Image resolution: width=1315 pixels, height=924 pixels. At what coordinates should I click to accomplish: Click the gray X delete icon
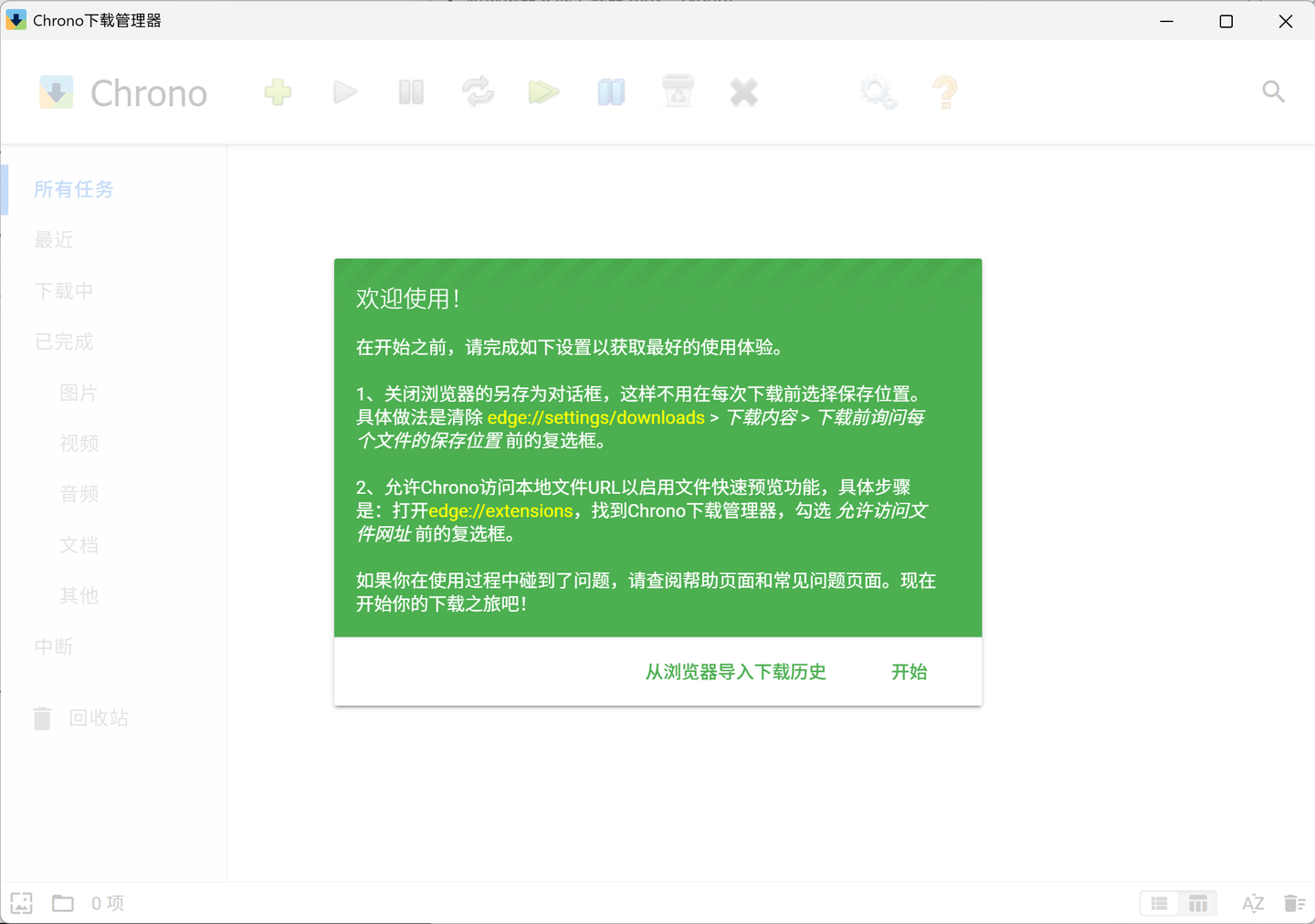[x=744, y=92]
